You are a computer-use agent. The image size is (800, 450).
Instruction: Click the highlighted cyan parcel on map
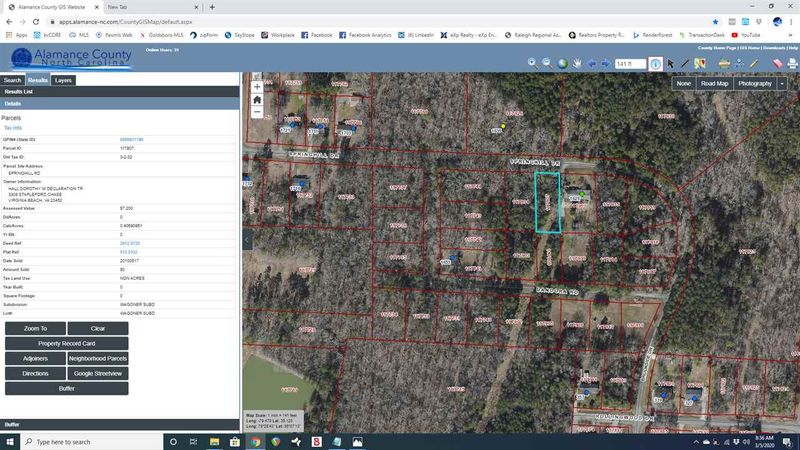[547, 202]
